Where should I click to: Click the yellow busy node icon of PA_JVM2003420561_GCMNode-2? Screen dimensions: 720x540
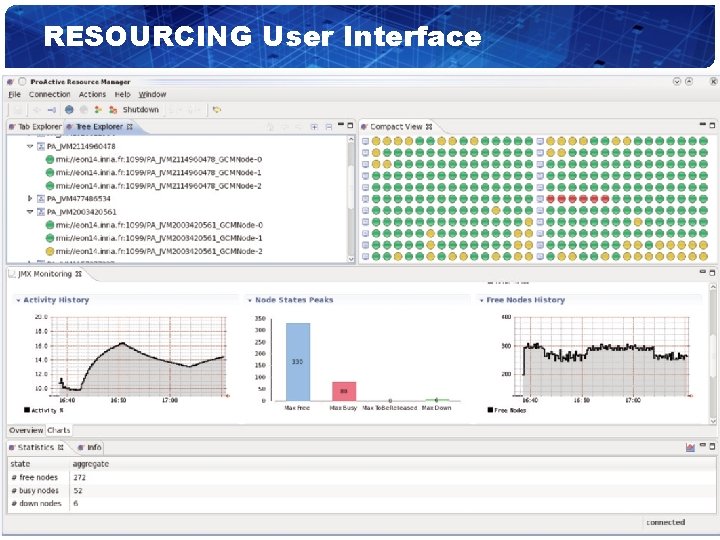[x=50, y=251]
